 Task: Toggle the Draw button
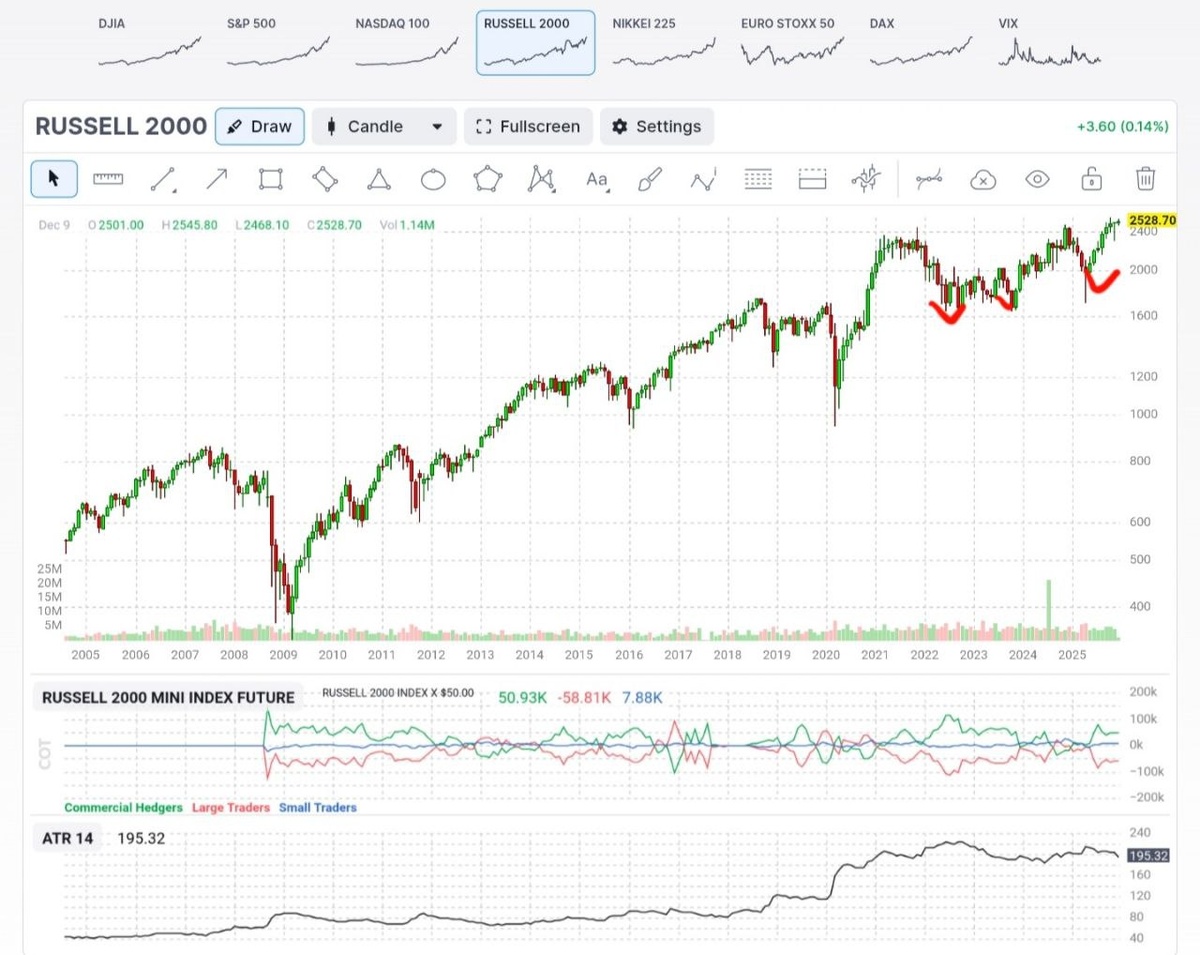[260, 127]
